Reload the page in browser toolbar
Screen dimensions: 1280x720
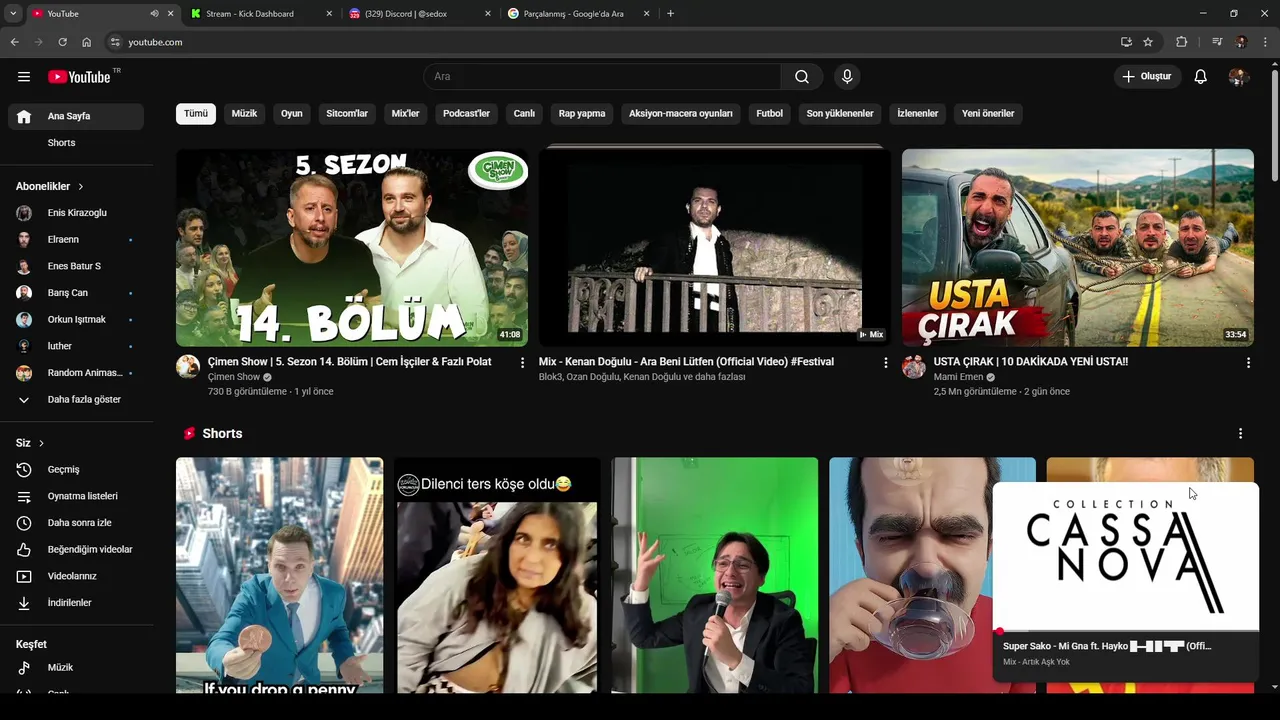[x=62, y=42]
